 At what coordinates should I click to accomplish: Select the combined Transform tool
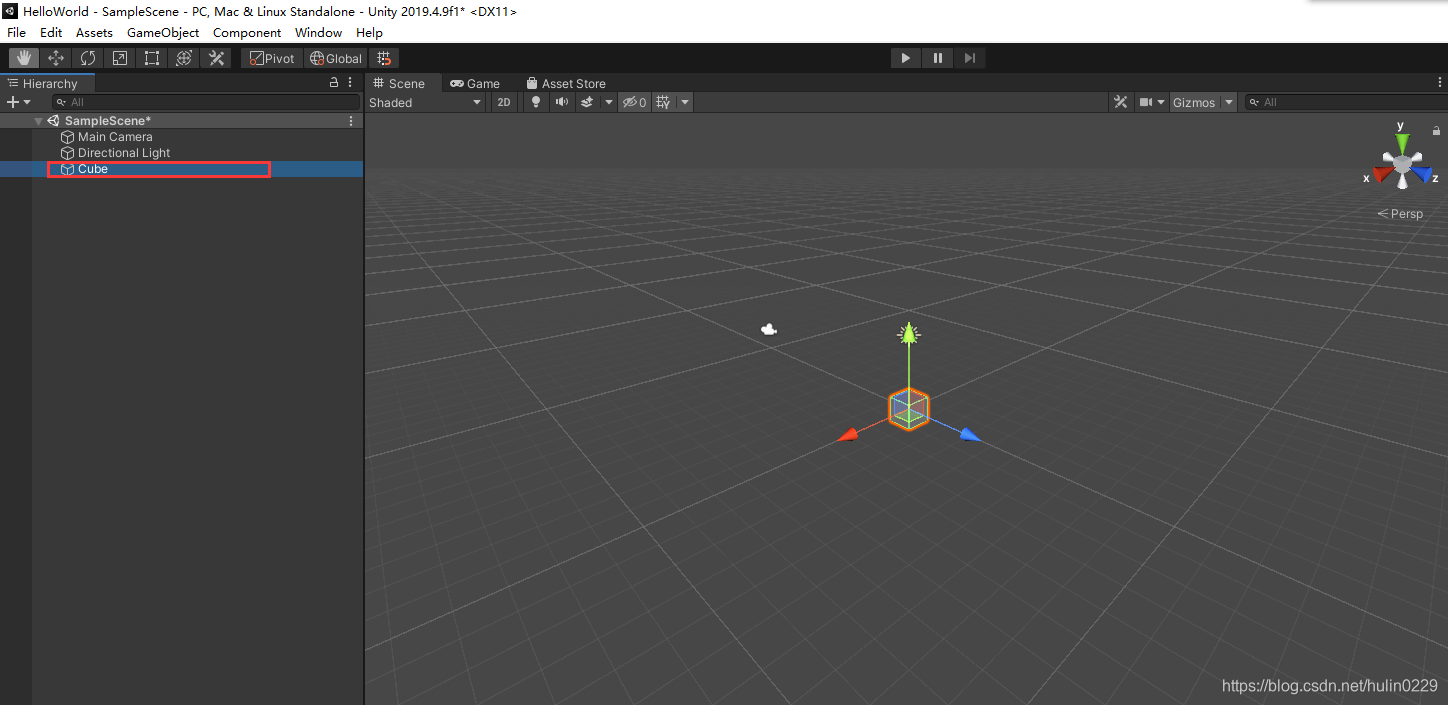[184, 58]
